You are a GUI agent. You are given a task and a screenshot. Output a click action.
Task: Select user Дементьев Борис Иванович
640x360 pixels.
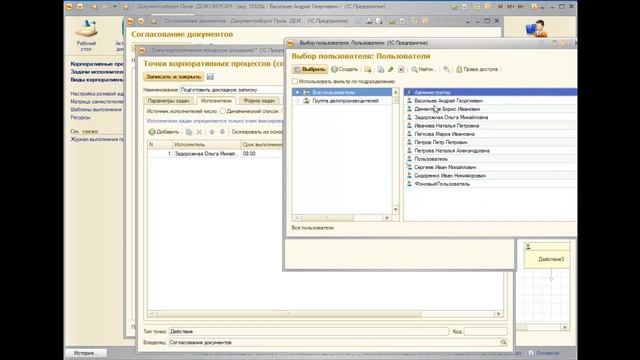click(x=490, y=109)
